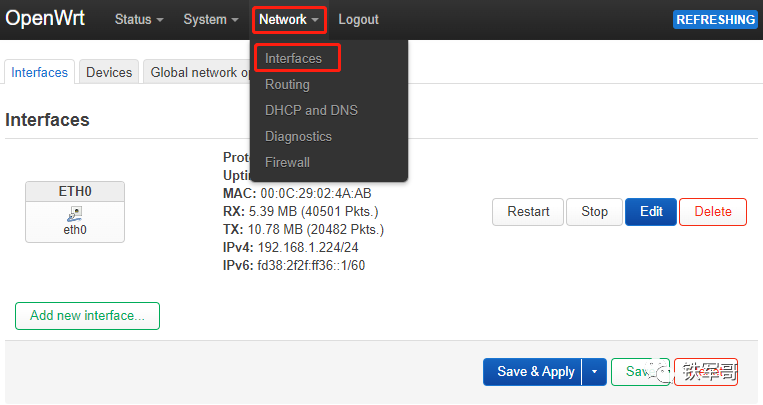Switch to the Interfaces tab
Screen dimensions: 763x405
39,72
